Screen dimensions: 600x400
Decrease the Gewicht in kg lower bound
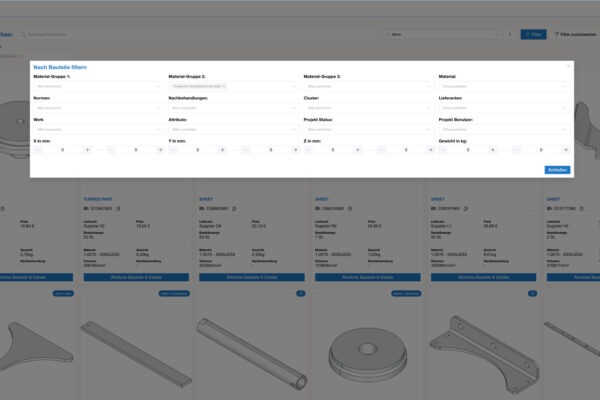click(x=443, y=150)
